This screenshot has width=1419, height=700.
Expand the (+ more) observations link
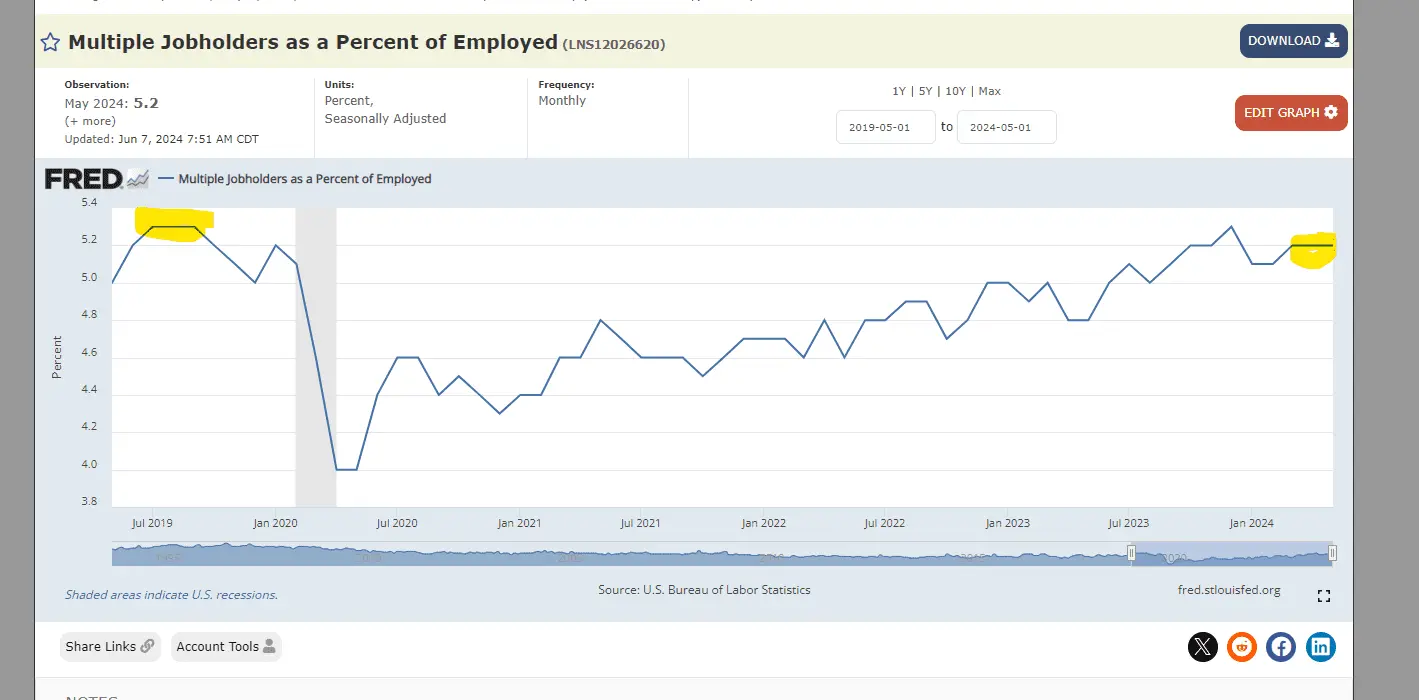(x=90, y=121)
